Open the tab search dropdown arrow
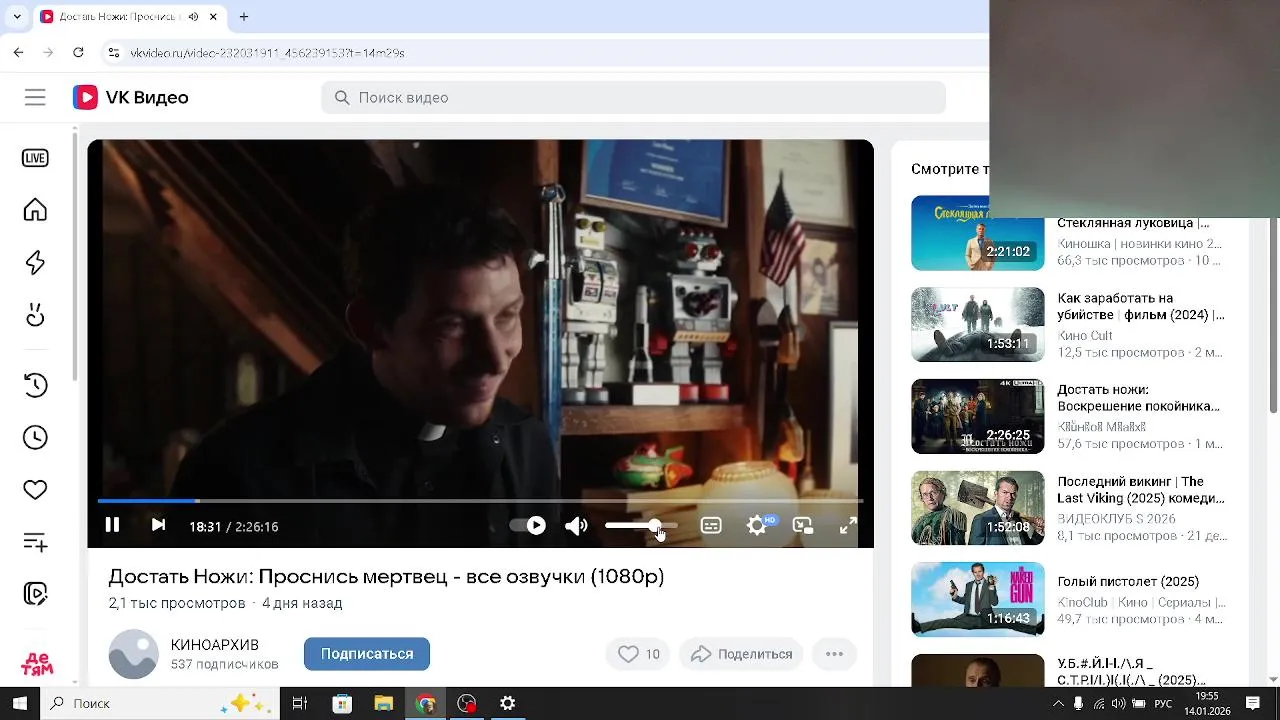The image size is (1280, 720). click(16, 17)
